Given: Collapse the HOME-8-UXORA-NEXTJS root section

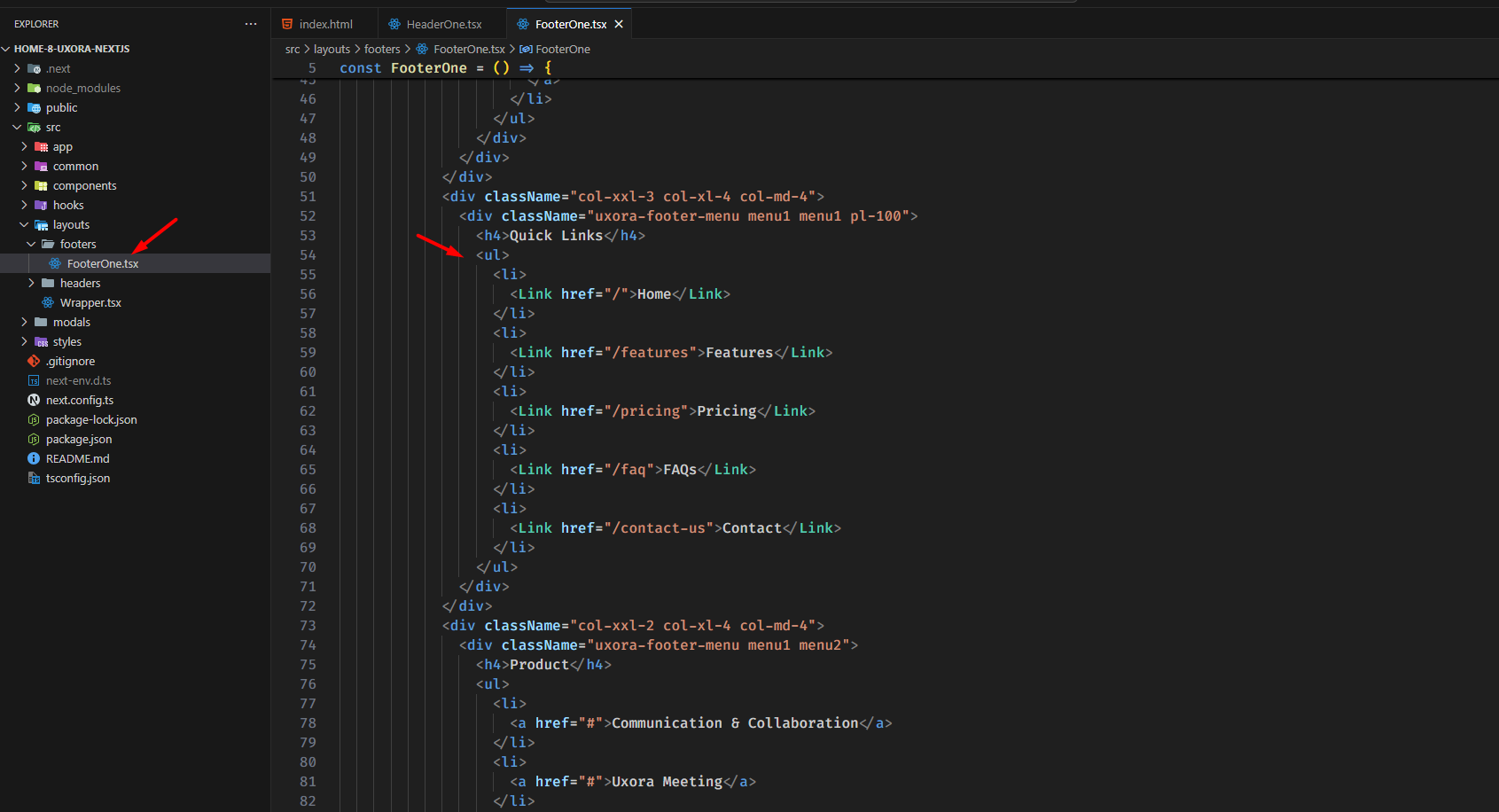Looking at the screenshot, I should [x=6, y=49].
